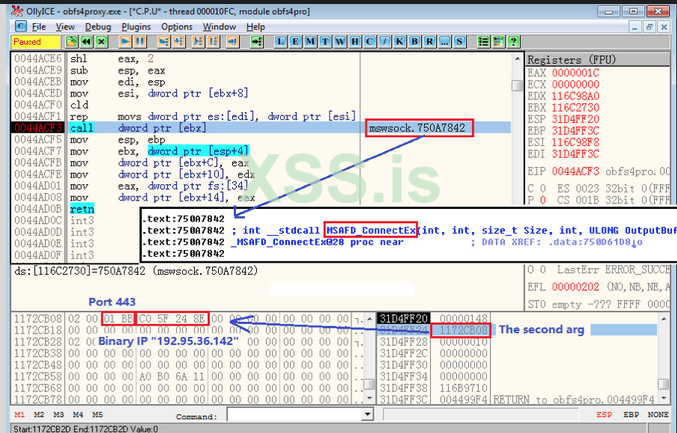Viewport: 677px width, 433px height.
Task: Click disassembly pane scrollbar thumb
Action: (517, 85)
